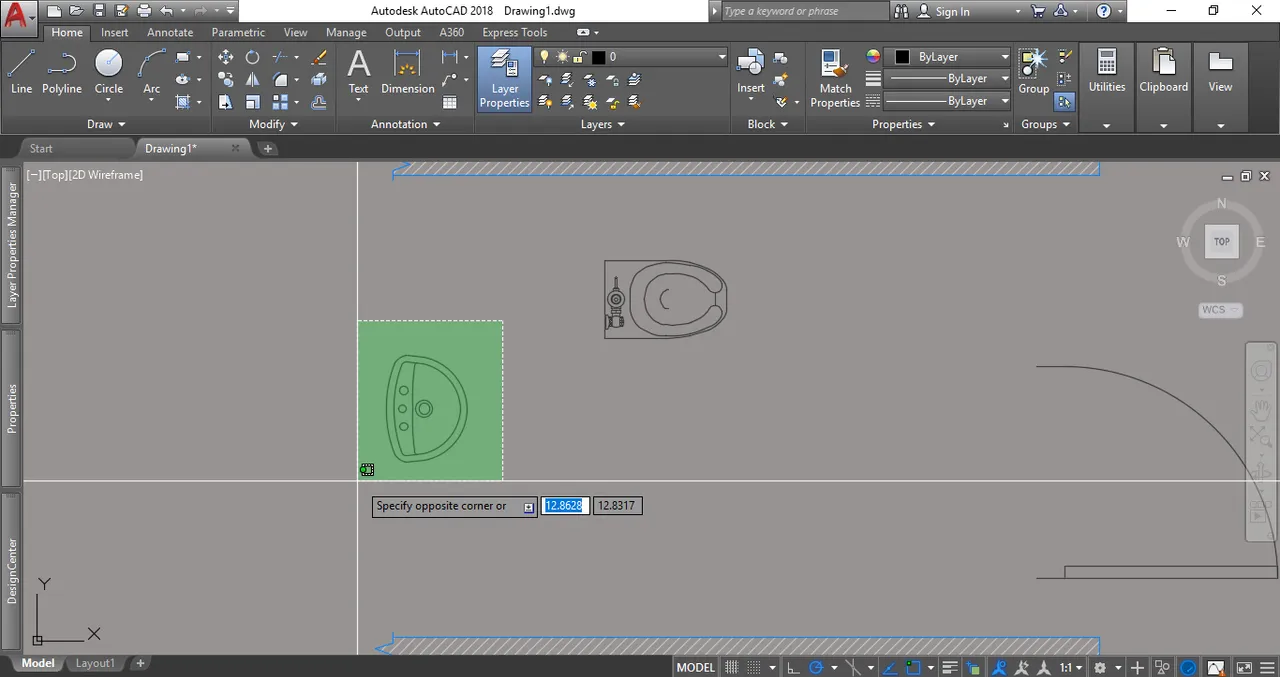Toggle the grid display in status bar
Viewport: 1280px width, 677px height.
732,667
